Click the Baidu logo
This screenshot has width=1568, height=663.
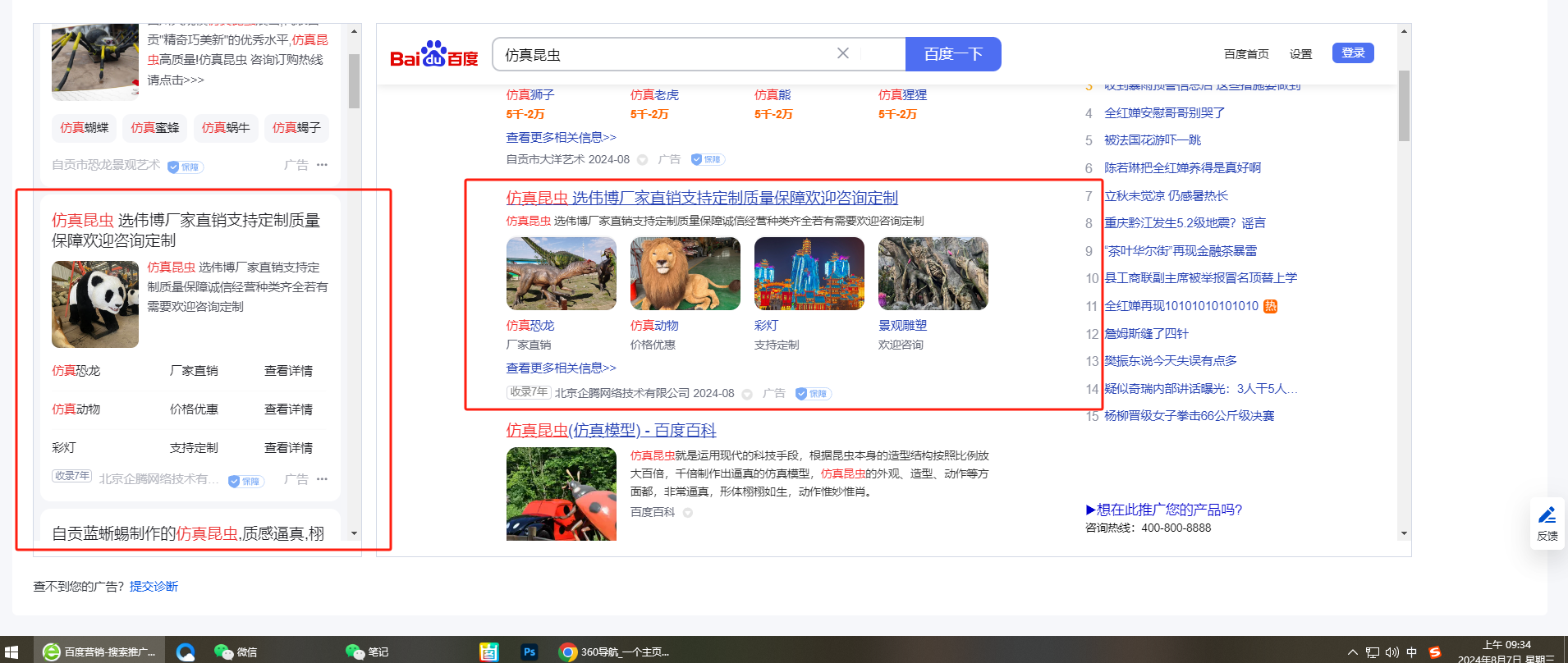point(433,54)
